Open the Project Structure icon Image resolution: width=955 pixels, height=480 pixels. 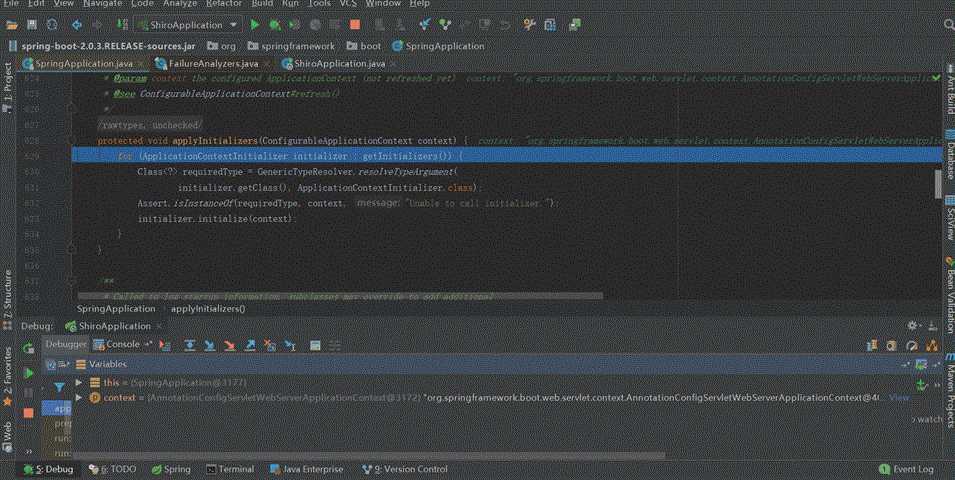549,25
